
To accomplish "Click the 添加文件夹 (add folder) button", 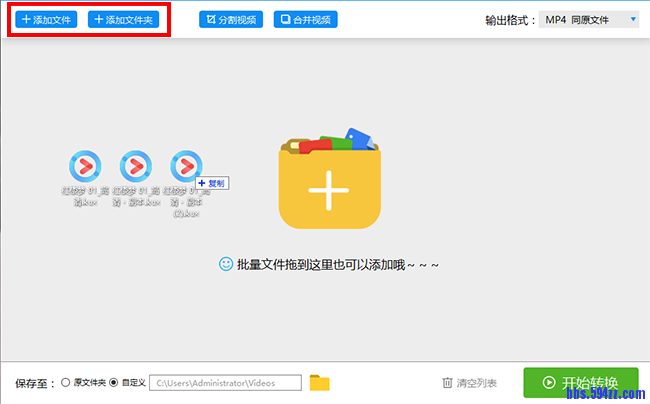I will tap(123, 19).
